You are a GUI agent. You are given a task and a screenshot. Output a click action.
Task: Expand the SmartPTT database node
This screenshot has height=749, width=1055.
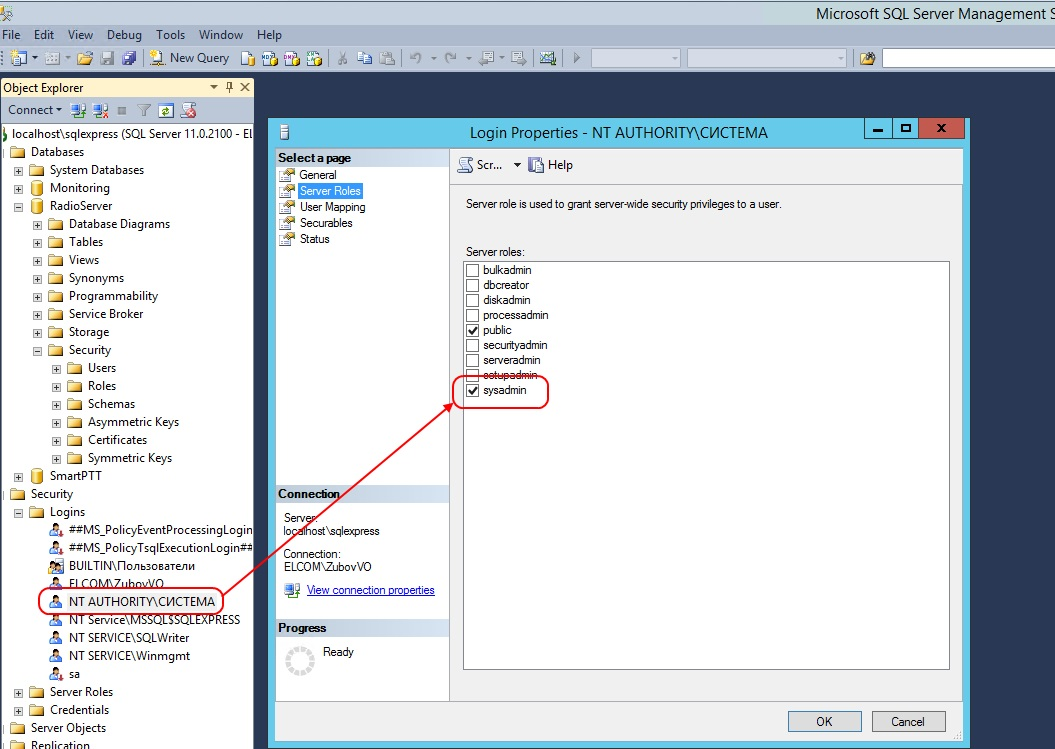(19, 477)
